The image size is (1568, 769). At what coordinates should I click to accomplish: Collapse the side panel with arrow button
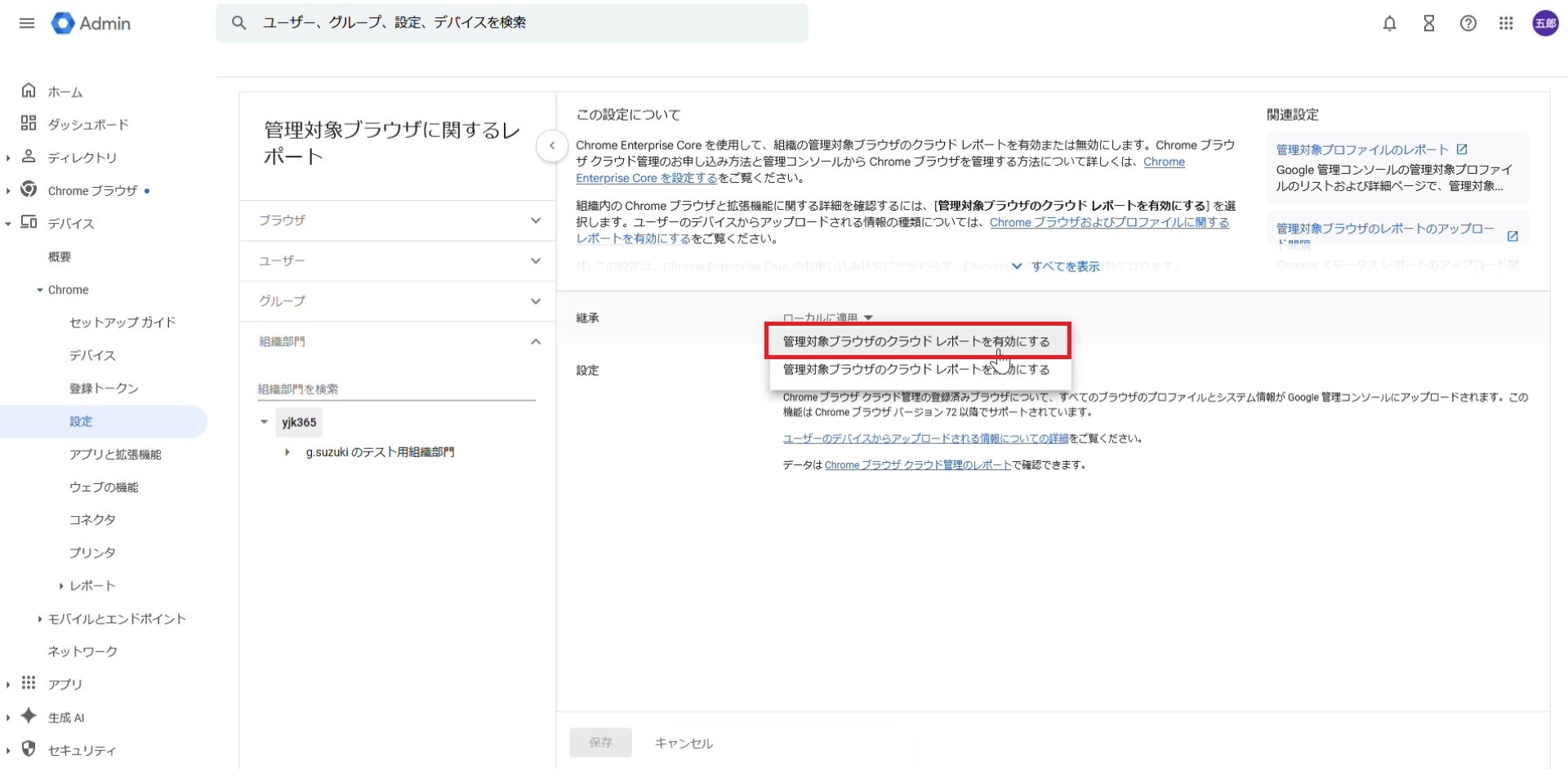tap(552, 146)
